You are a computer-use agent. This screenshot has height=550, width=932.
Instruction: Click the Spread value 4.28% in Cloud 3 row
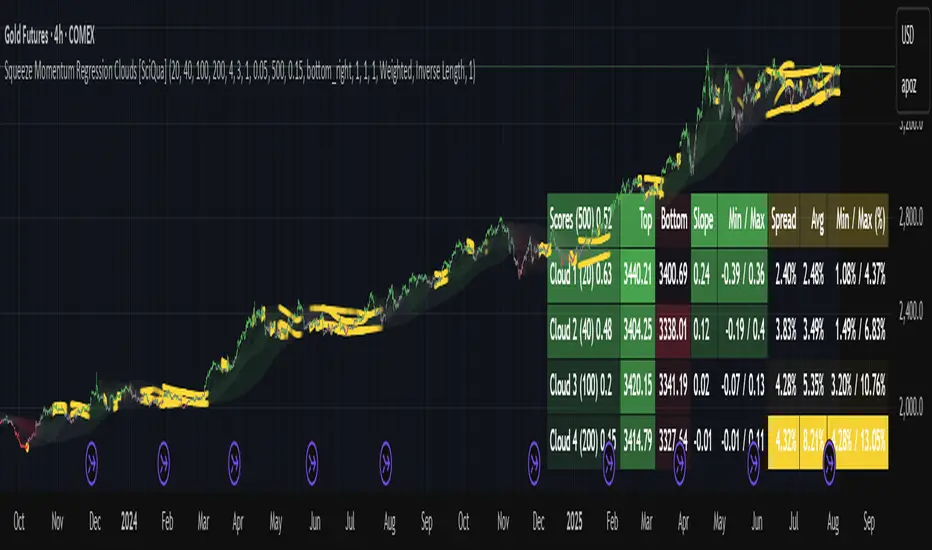pos(785,386)
